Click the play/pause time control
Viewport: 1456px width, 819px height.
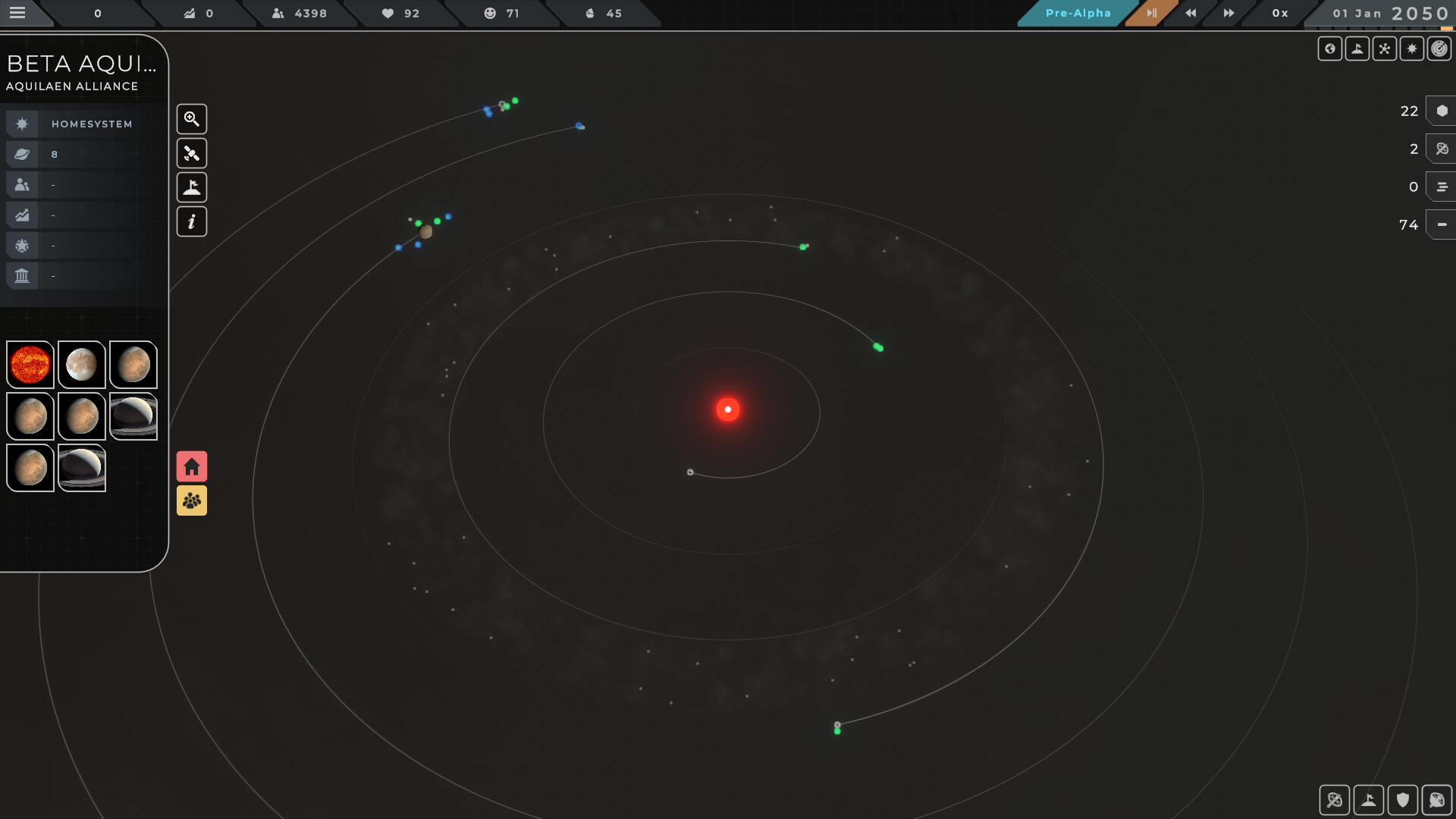pos(1152,13)
